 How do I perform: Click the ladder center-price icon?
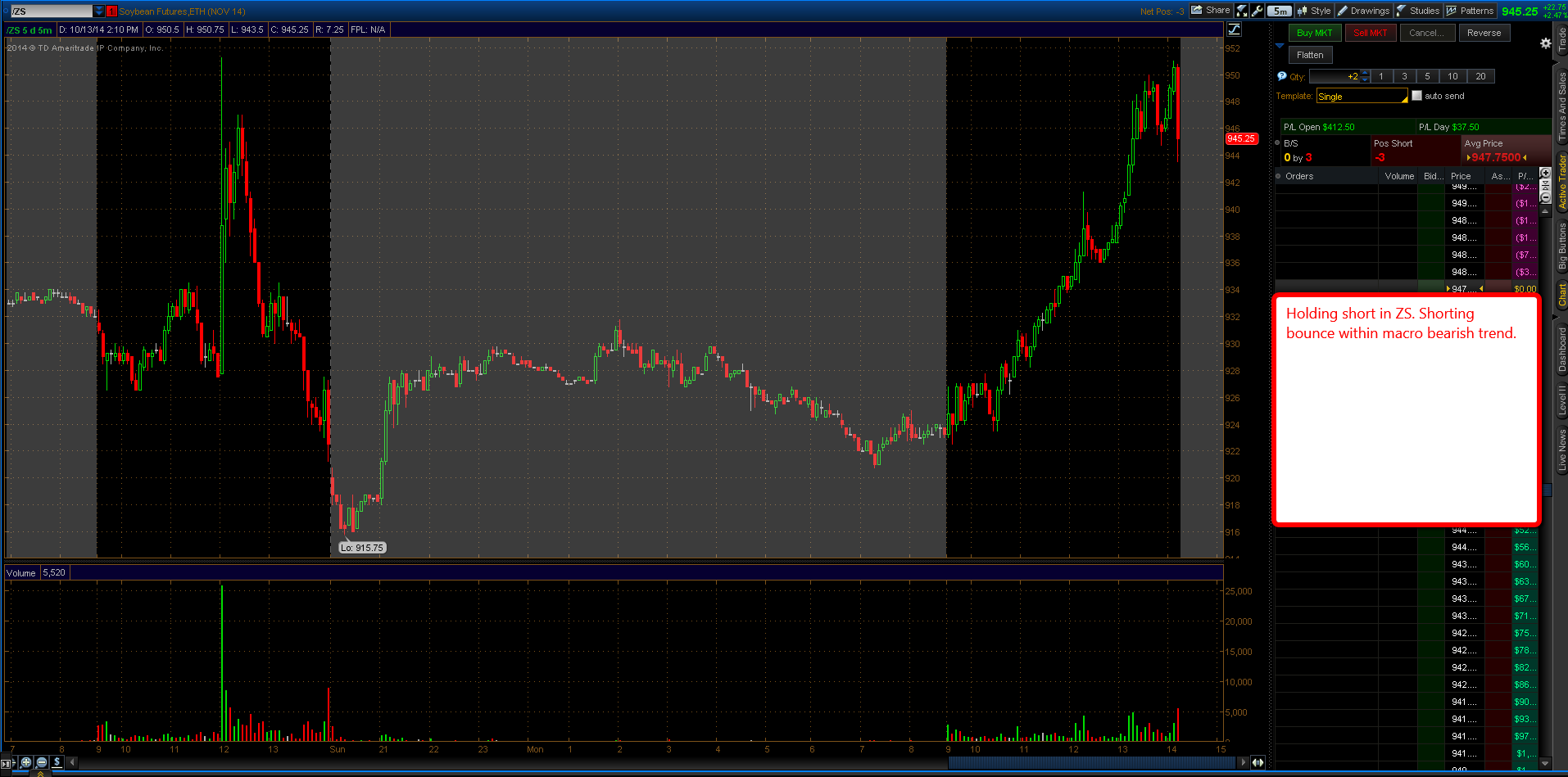[1545, 185]
